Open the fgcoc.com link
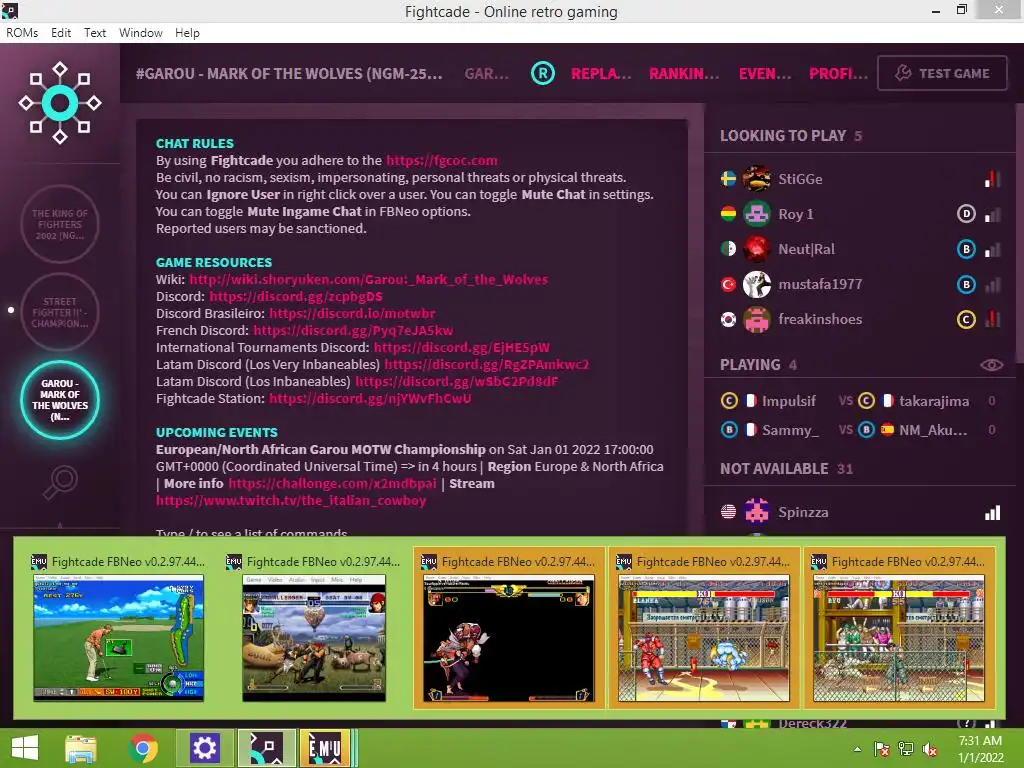This screenshot has height=768, width=1024. [x=441, y=161]
